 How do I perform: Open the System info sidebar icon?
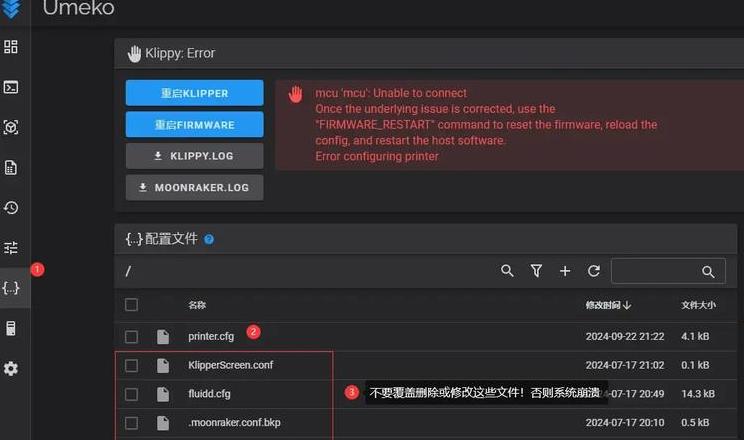[10, 328]
